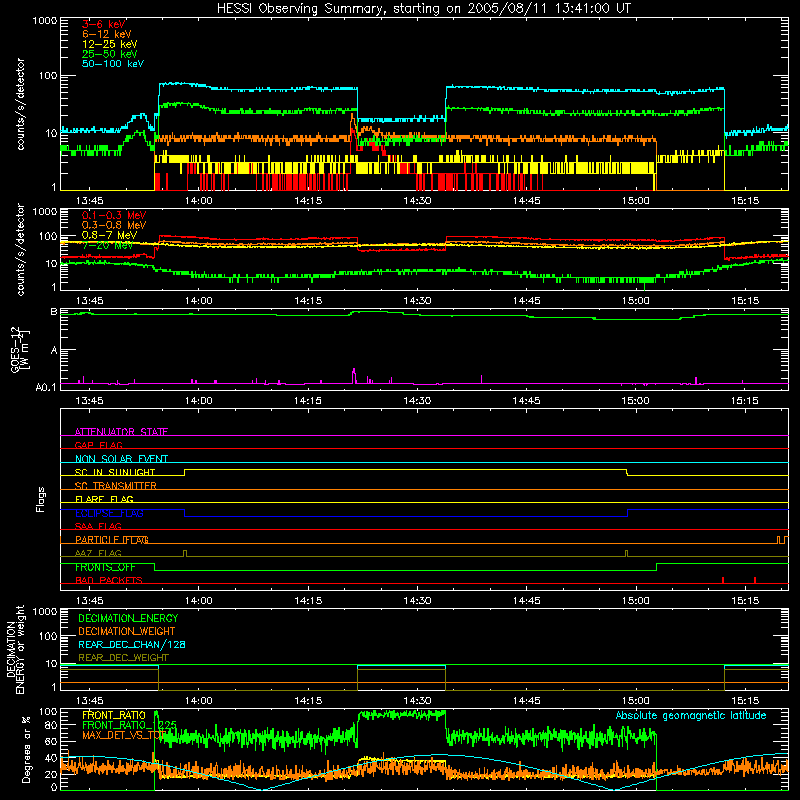Click the 0.8-7 MeV legend label
The width and height of the screenshot is (800, 800).
tap(110, 236)
